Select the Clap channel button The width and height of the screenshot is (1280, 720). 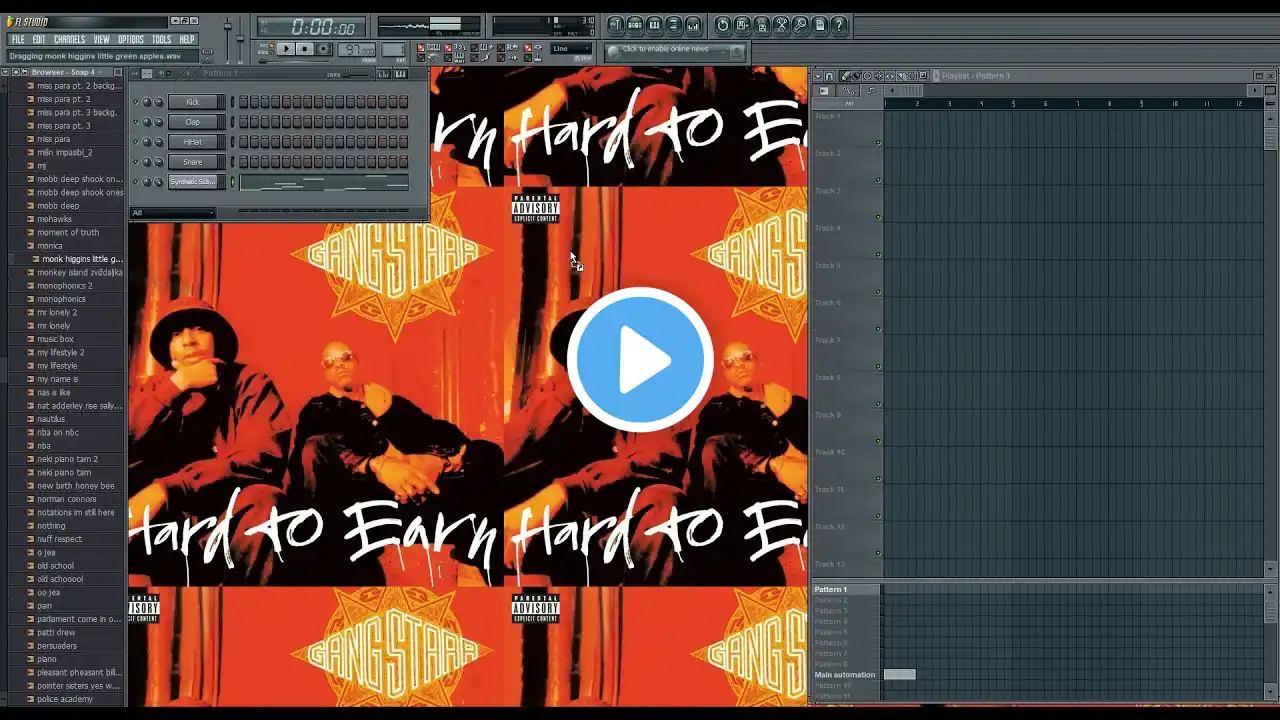pyautogui.click(x=193, y=122)
